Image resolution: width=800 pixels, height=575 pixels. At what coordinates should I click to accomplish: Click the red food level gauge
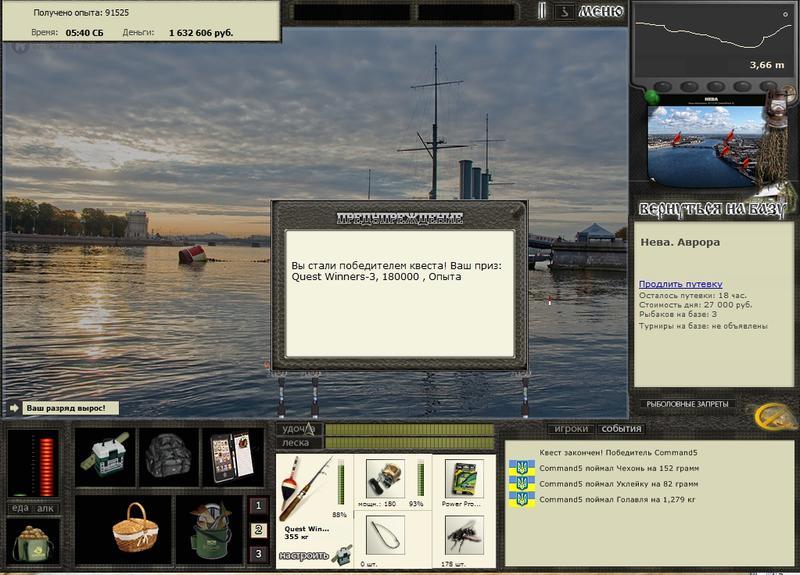point(46,466)
